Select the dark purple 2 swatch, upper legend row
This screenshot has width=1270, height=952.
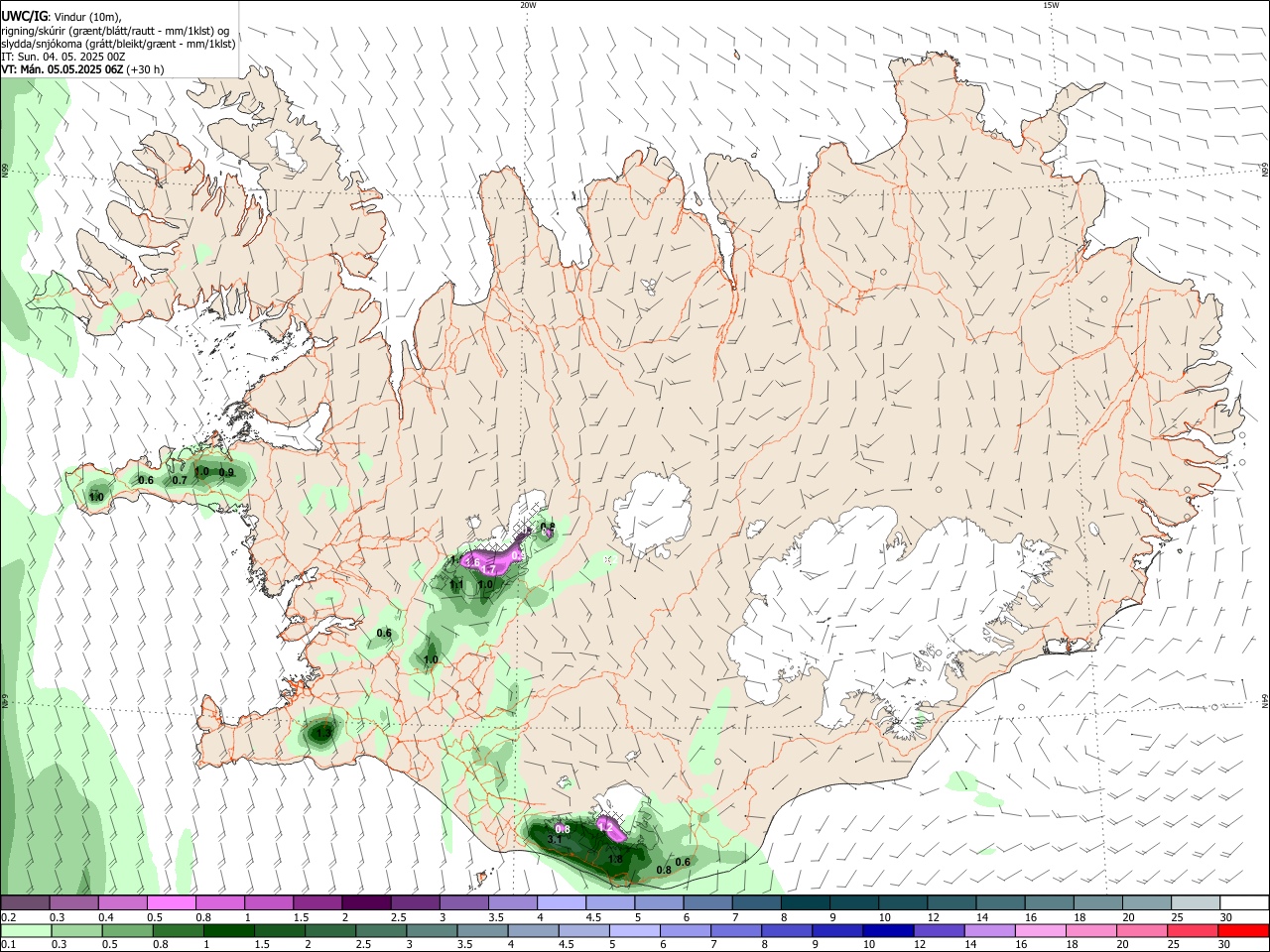(365, 903)
